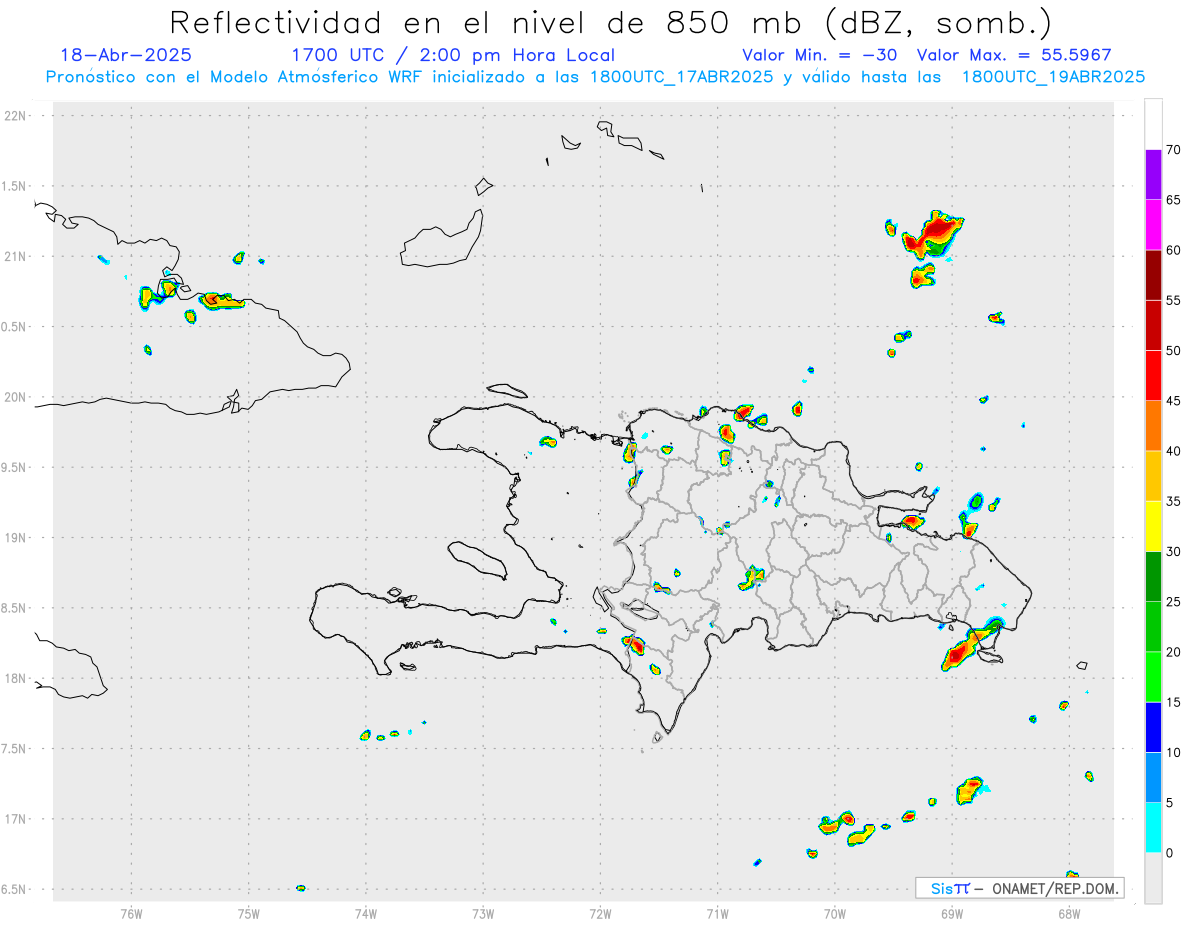Pick the dark green 25–30 dBZ color bar segment
1200x927 pixels.
tap(1153, 577)
